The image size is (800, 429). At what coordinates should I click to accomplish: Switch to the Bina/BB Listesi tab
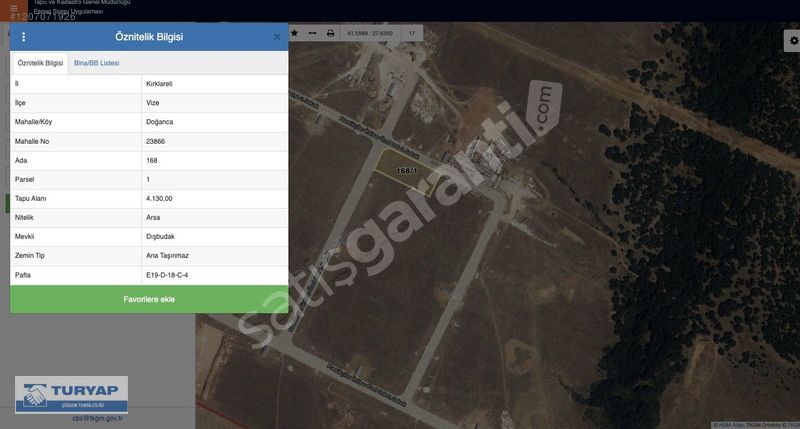[96, 63]
